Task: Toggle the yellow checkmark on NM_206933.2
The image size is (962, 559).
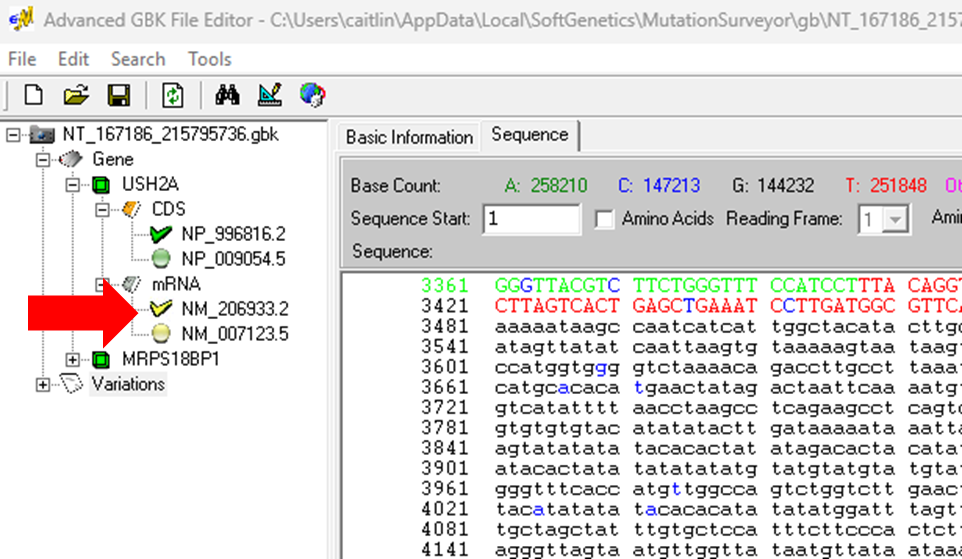Action: pyautogui.click(x=161, y=309)
